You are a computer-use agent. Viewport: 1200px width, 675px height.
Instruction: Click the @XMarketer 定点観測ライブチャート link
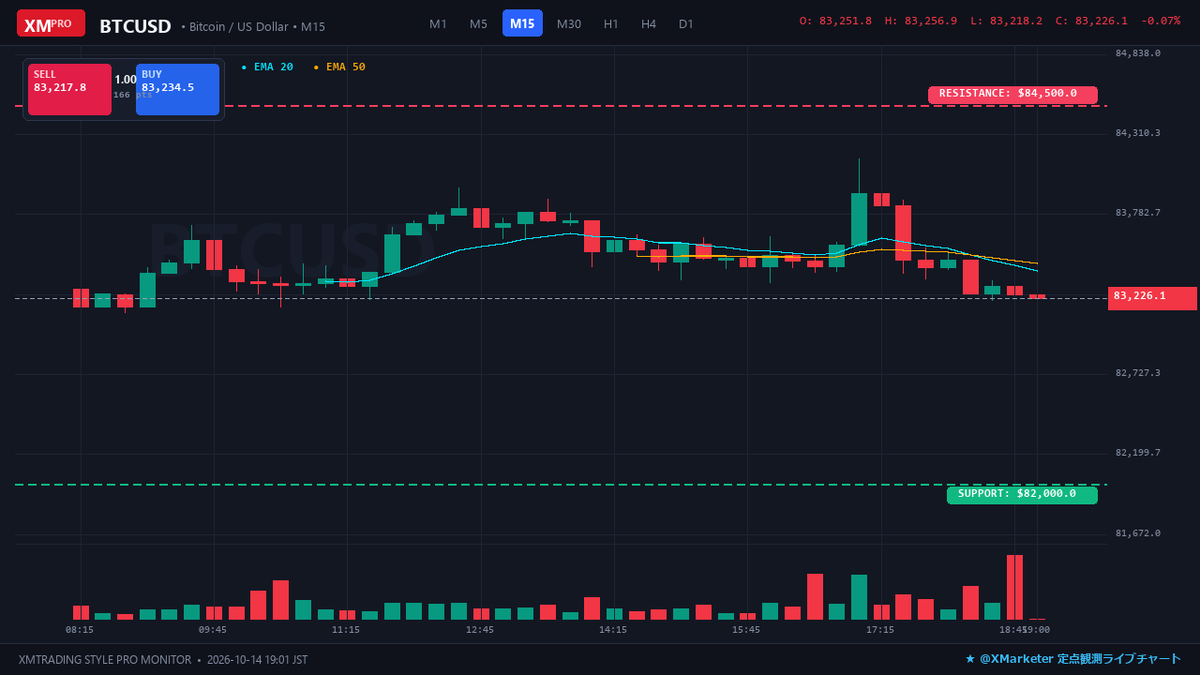pyautogui.click(x=1073, y=660)
